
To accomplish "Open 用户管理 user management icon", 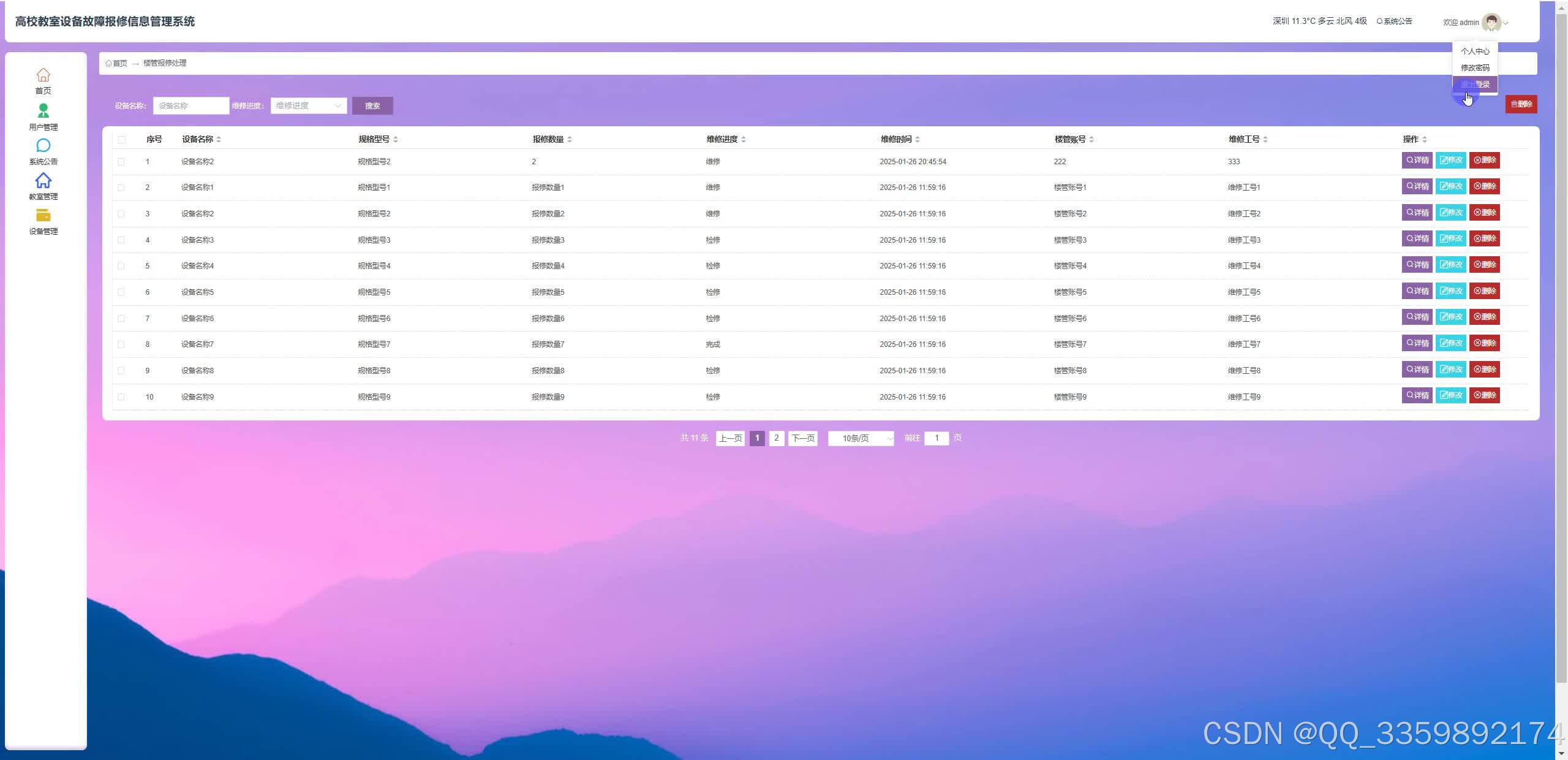I will click(x=43, y=111).
